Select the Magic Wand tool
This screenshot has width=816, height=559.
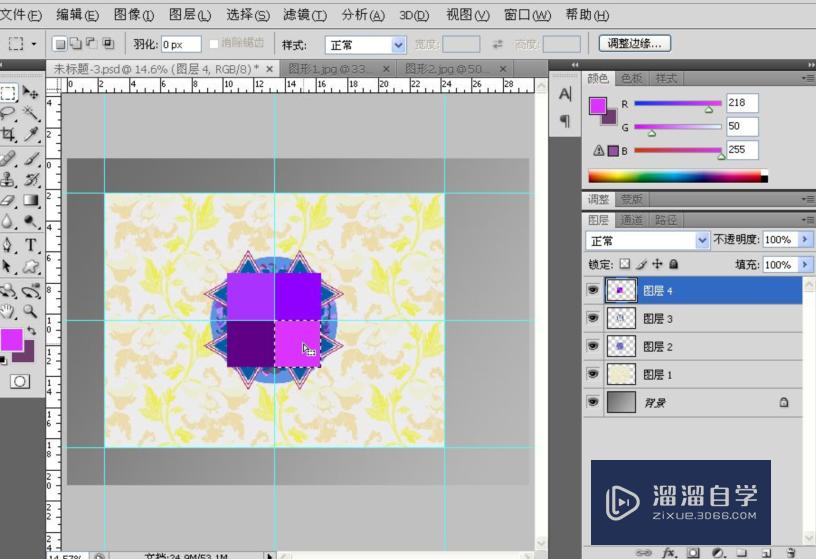point(31,114)
